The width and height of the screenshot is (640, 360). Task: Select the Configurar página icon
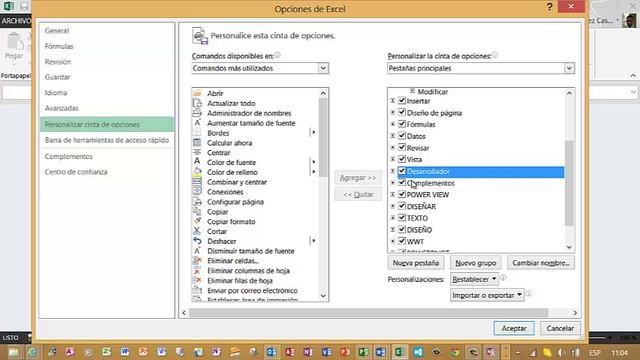(197, 202)
